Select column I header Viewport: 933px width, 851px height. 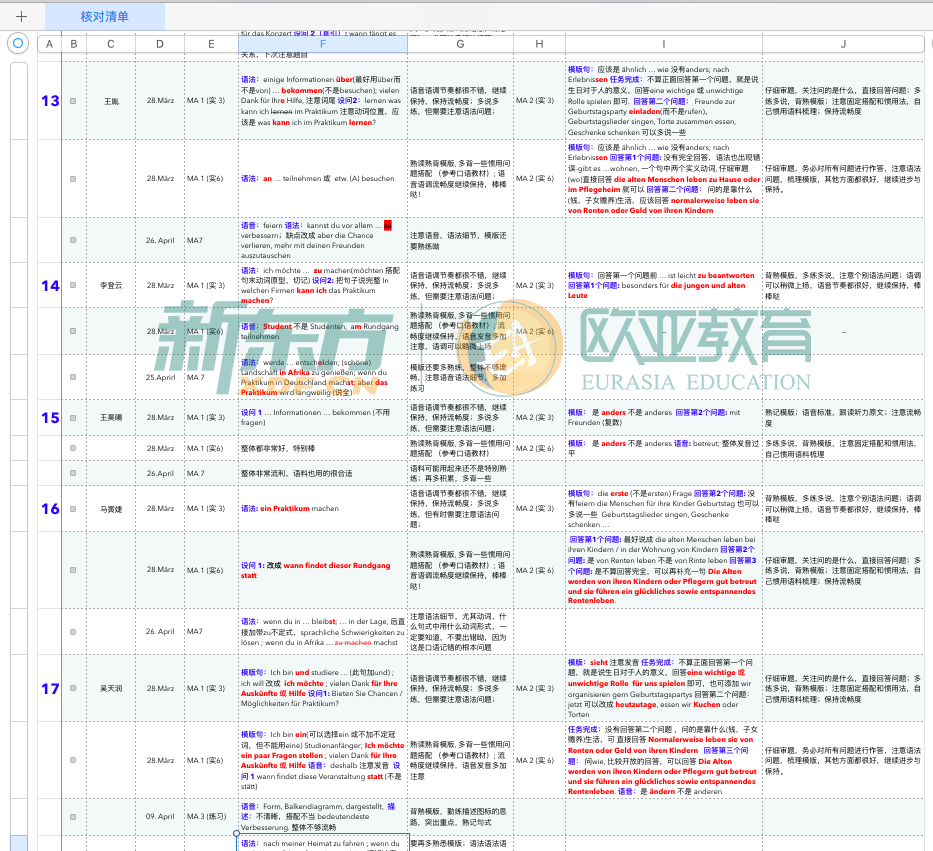tap(663, 44)
